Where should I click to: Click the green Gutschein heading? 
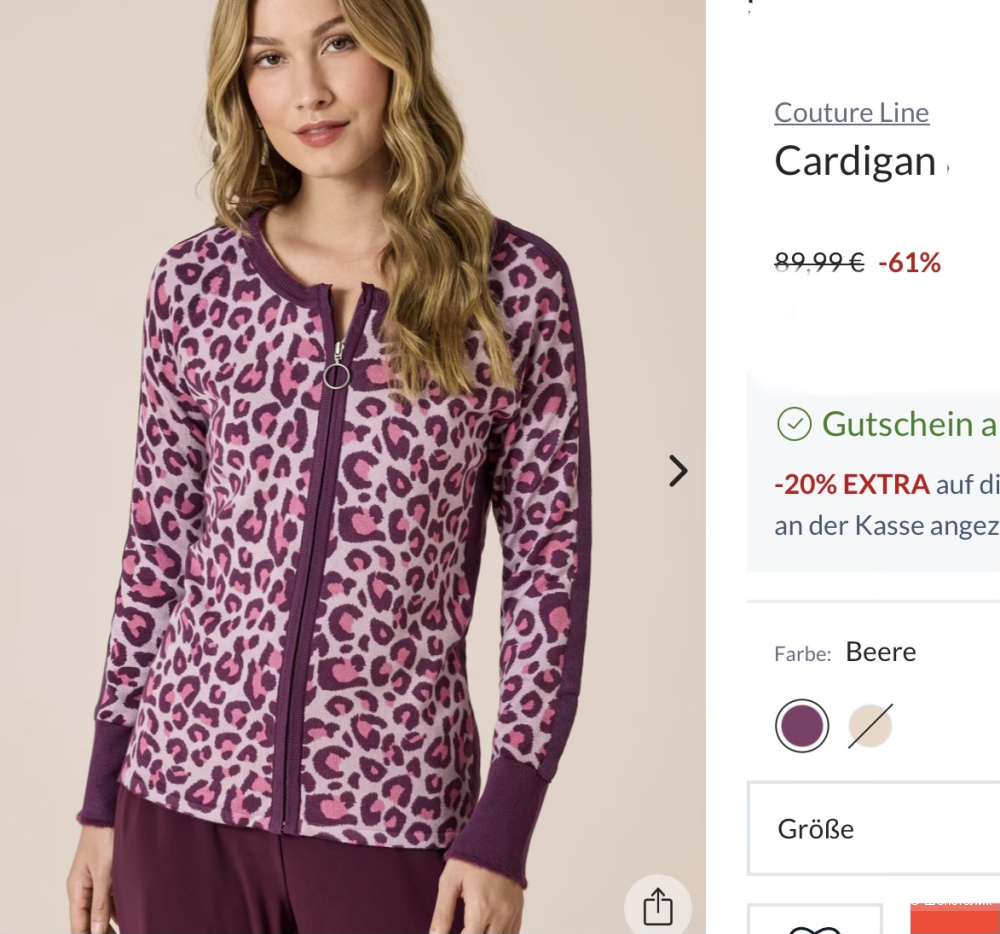click(x=908, y=424)
